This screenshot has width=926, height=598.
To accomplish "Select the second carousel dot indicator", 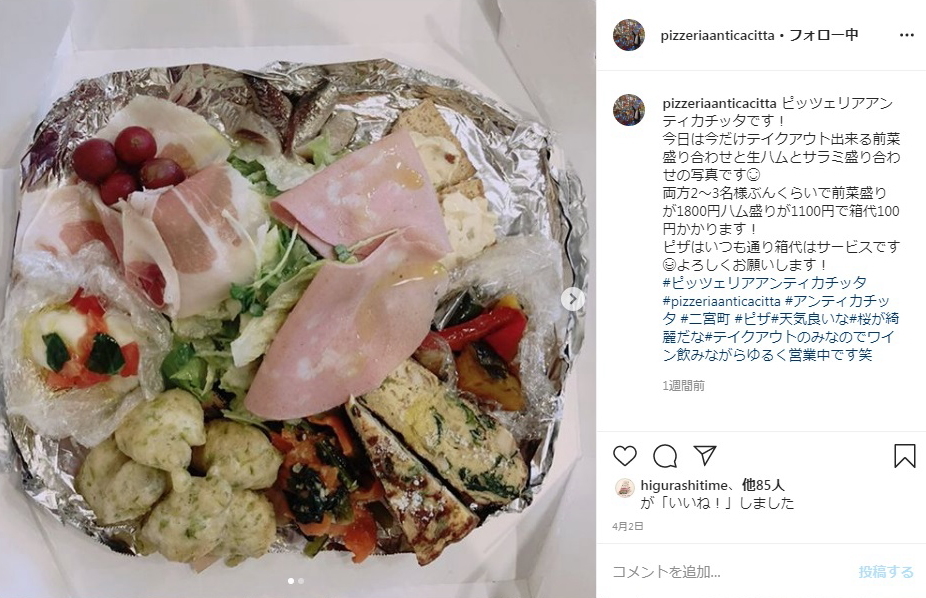I will tap(301, 581).
